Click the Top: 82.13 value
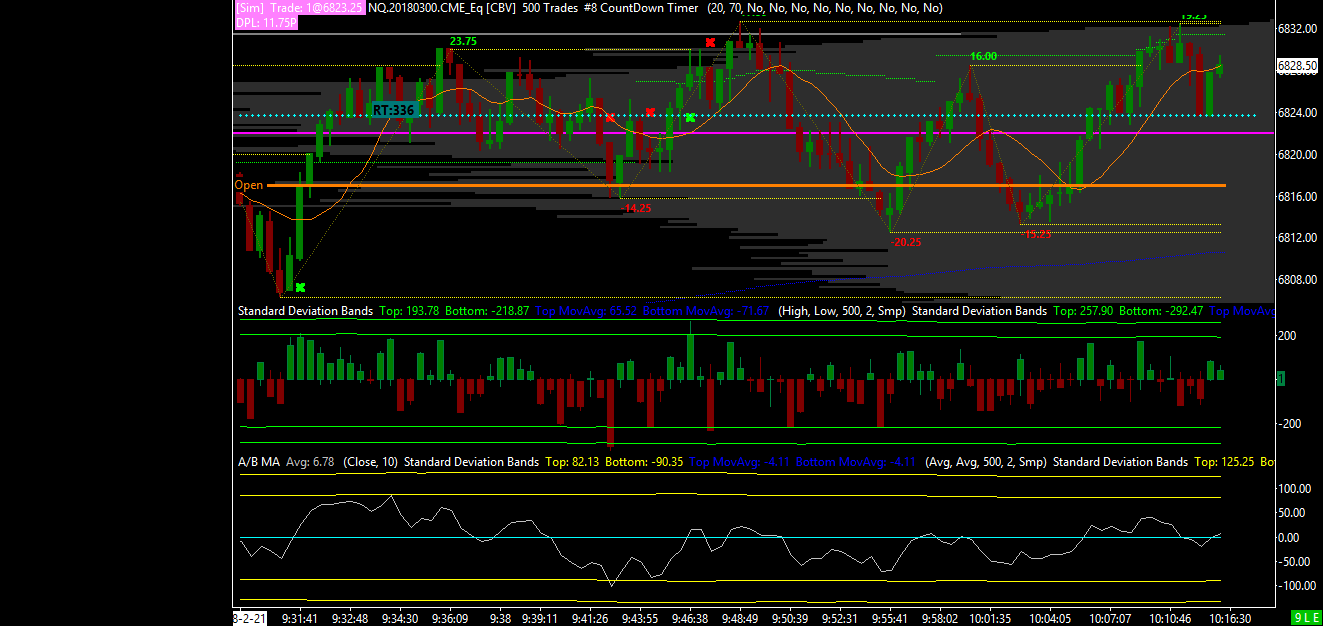1323x626 pixels. point(573,462)
